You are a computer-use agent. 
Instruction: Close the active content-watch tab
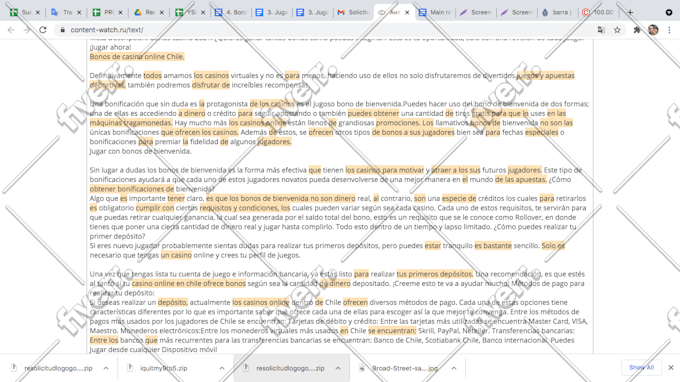[x=407, y=13]
